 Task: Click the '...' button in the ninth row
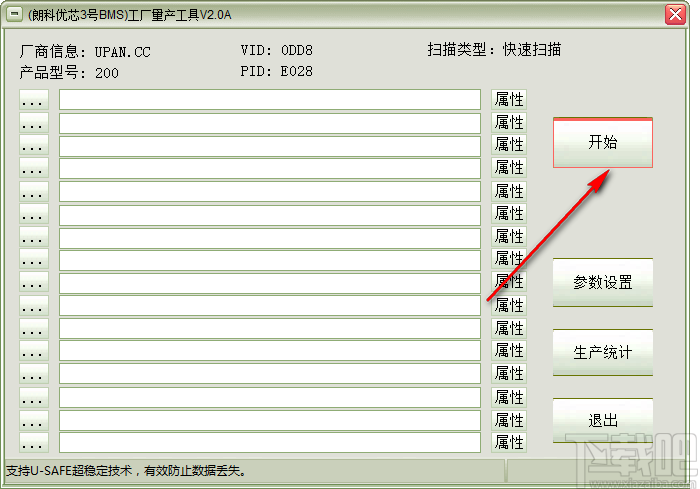[x=34, y=283]
